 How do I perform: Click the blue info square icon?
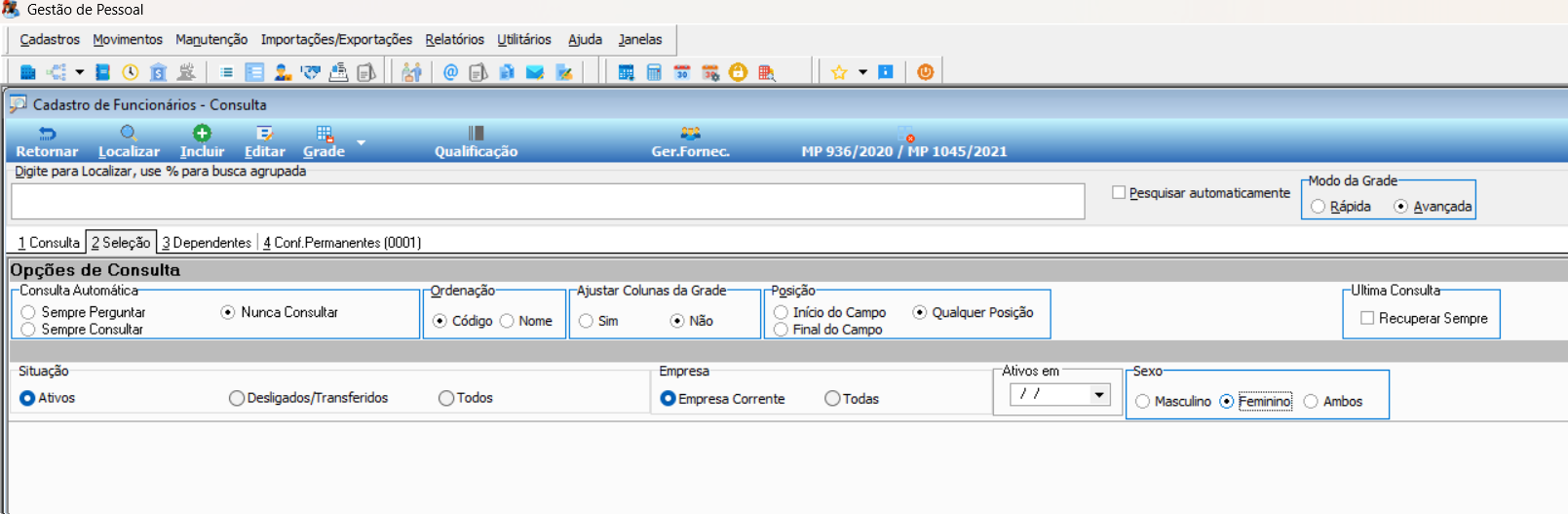(885, 72)
